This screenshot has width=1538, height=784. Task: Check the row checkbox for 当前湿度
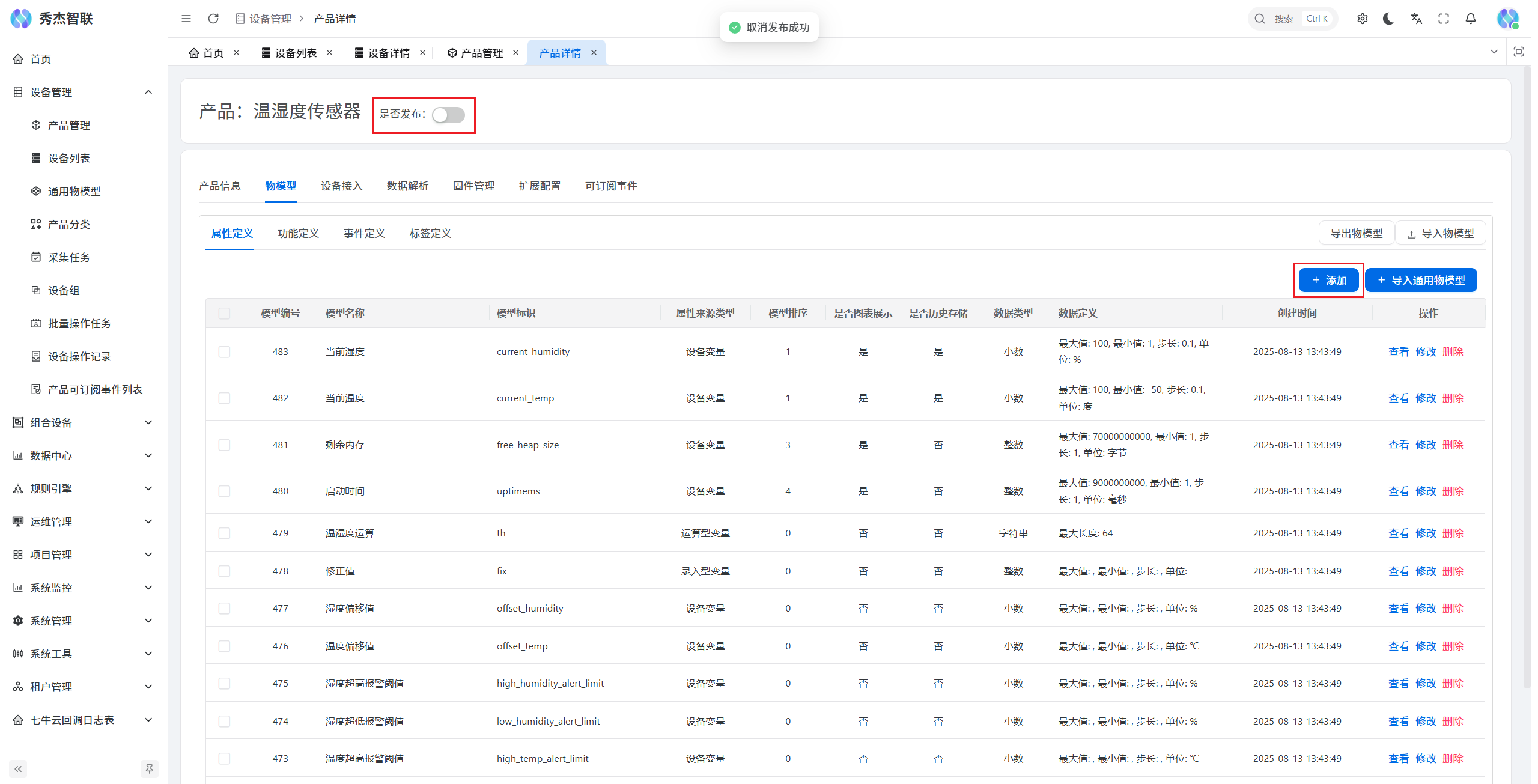click(224, 351)
